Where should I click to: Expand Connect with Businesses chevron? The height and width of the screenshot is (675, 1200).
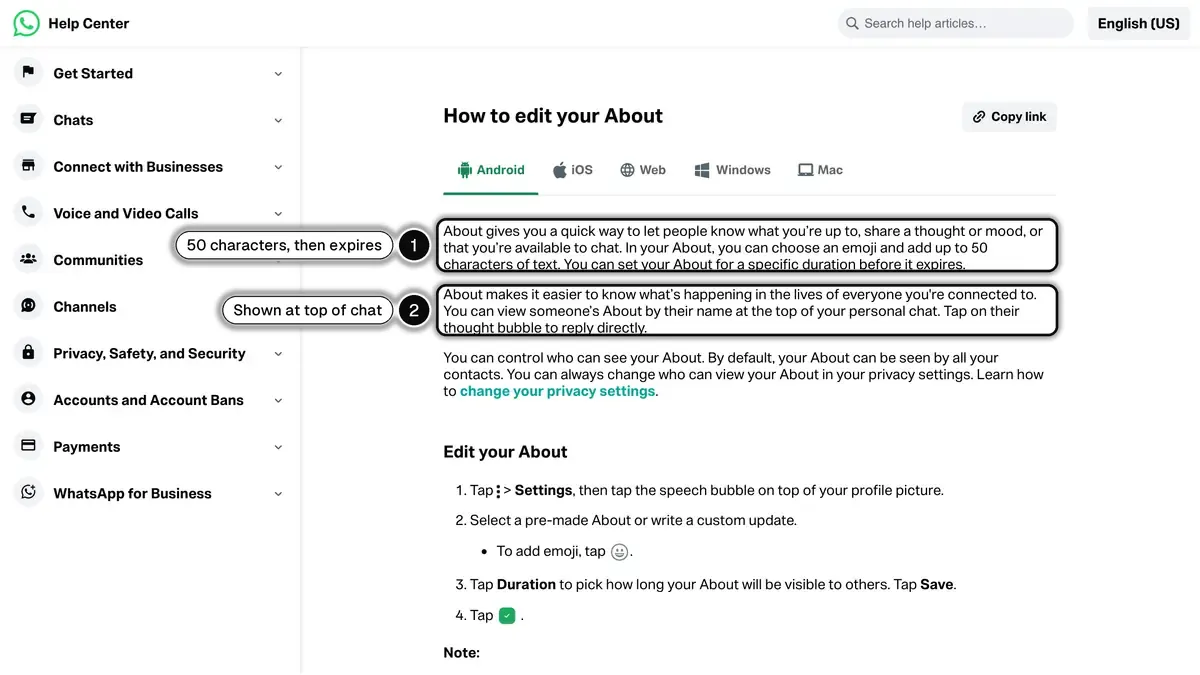point(278,167)
